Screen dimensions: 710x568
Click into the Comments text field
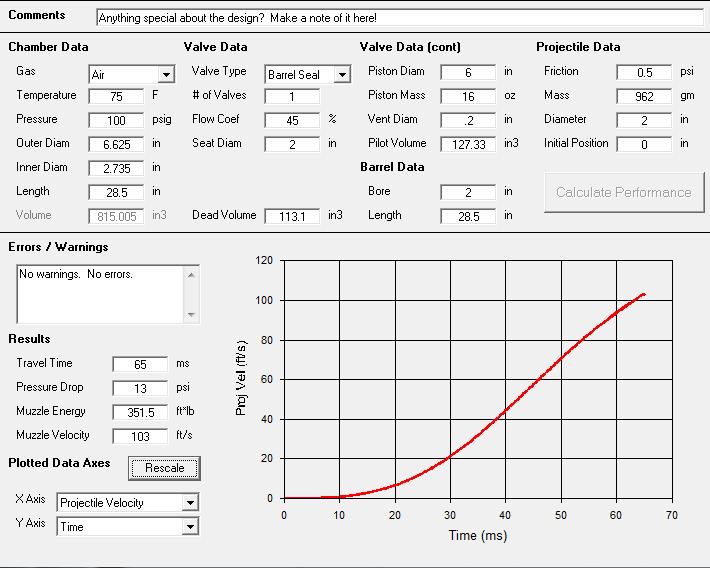(400, 18)
